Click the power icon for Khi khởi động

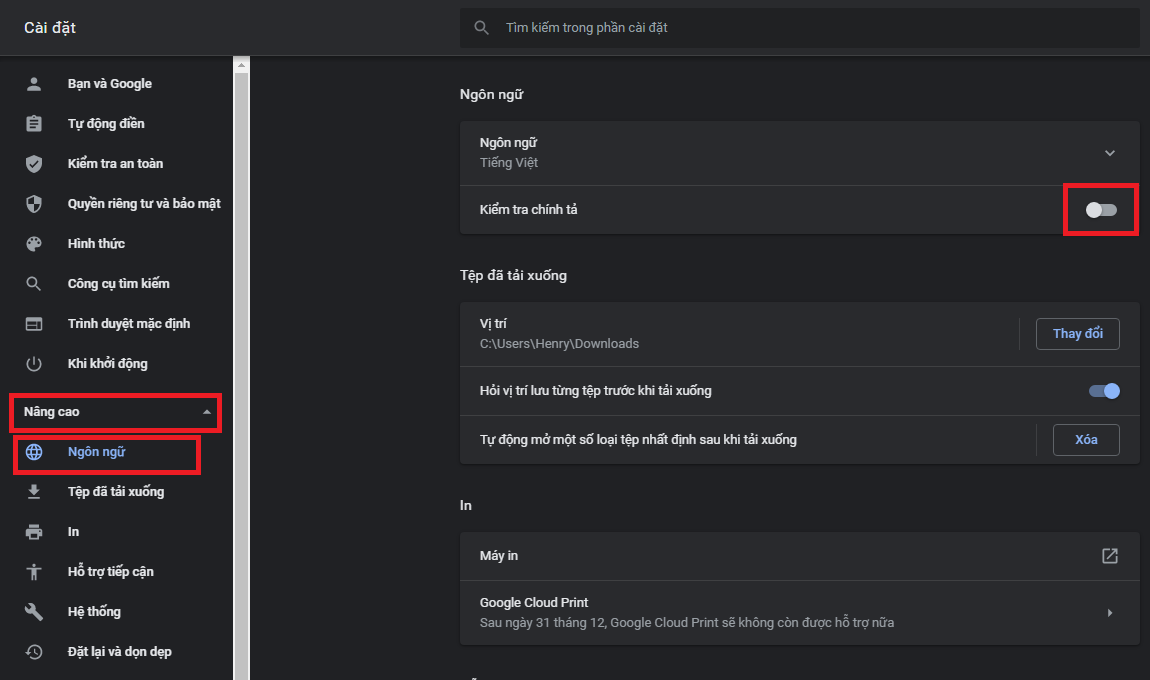coord(34,364)
